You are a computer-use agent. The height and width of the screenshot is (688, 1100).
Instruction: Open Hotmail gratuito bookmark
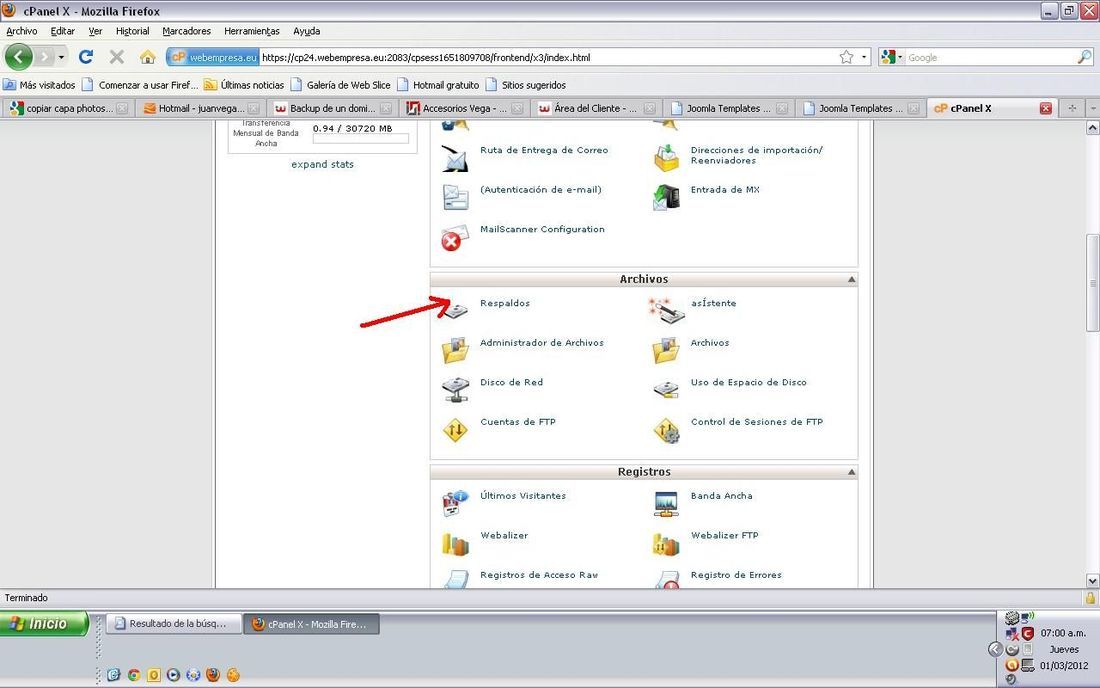click(438, 85)
